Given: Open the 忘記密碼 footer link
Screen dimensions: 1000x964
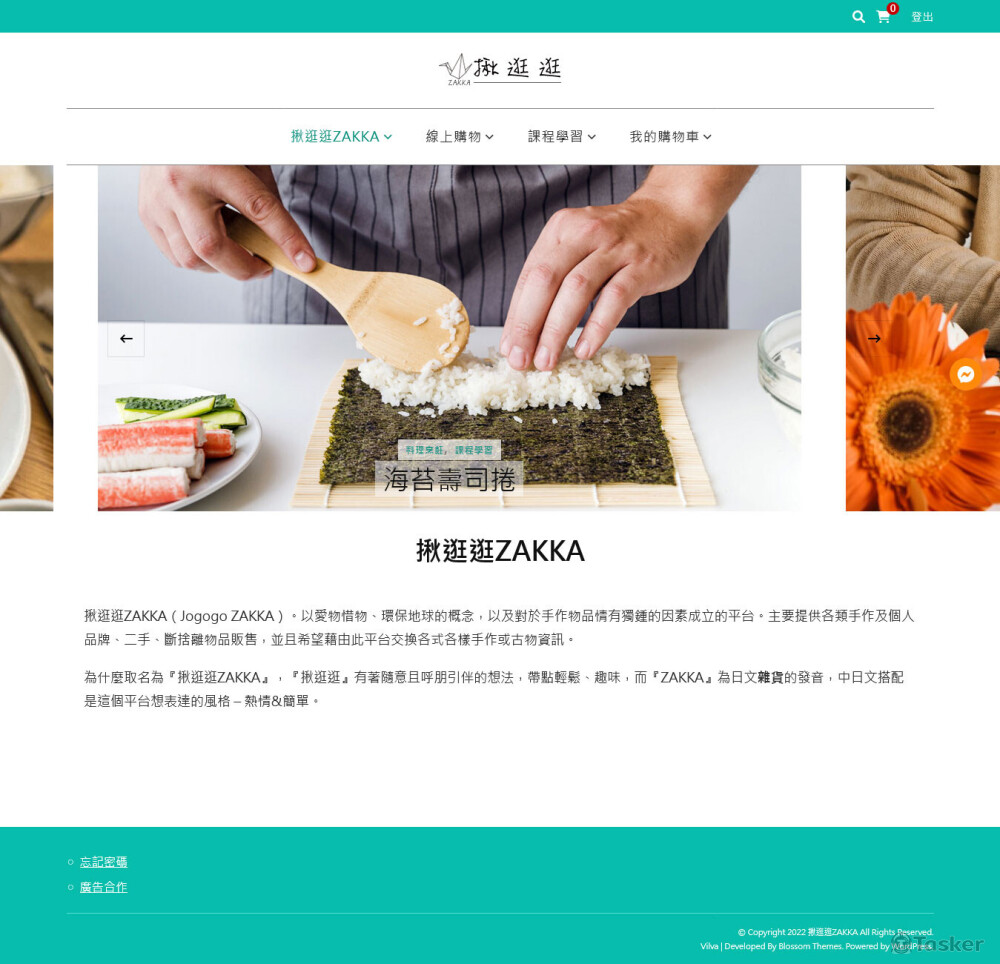Looking at the screenshot, I should point(103,862).
